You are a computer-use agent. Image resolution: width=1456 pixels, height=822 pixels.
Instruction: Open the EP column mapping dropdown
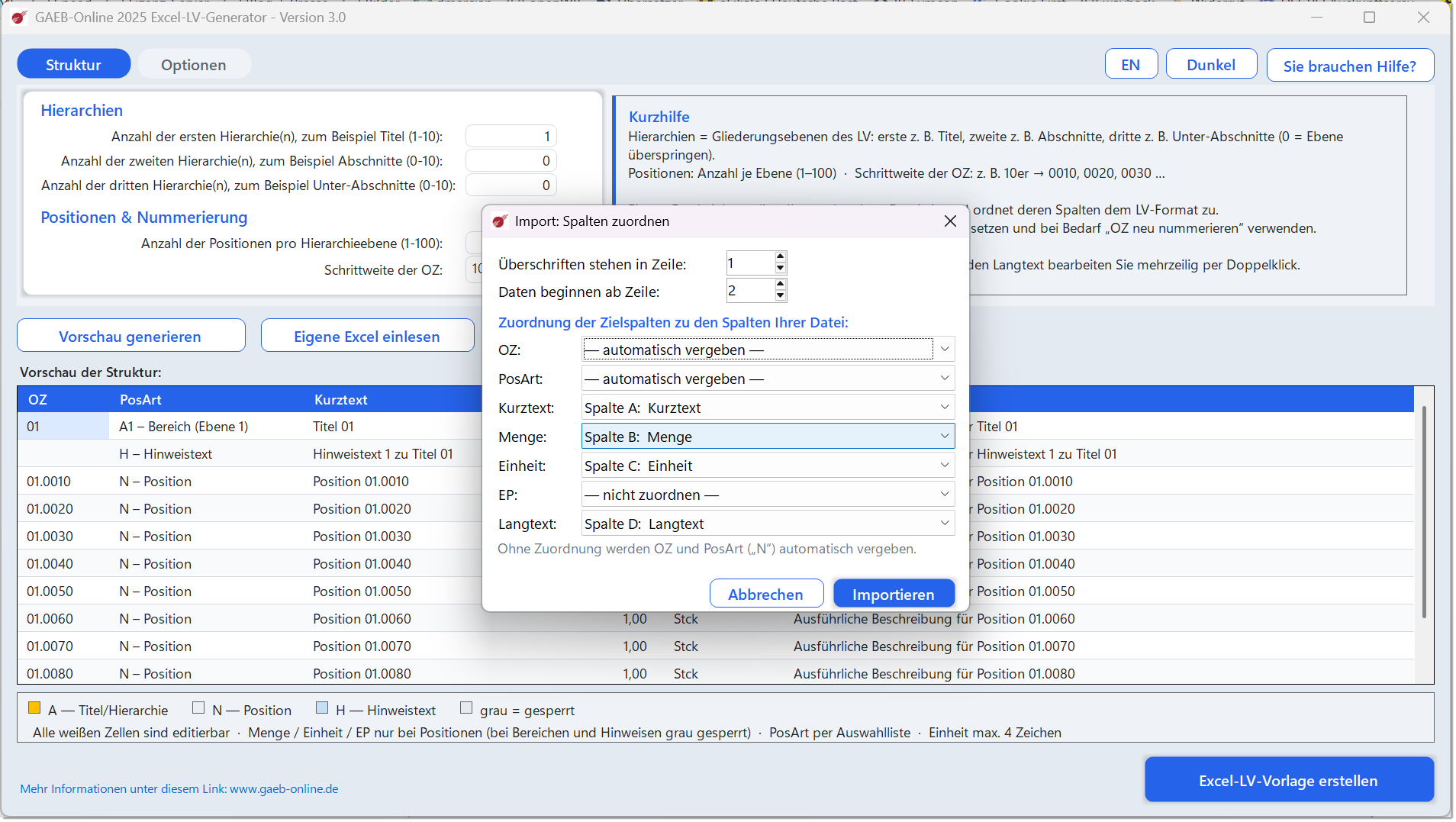768,495
